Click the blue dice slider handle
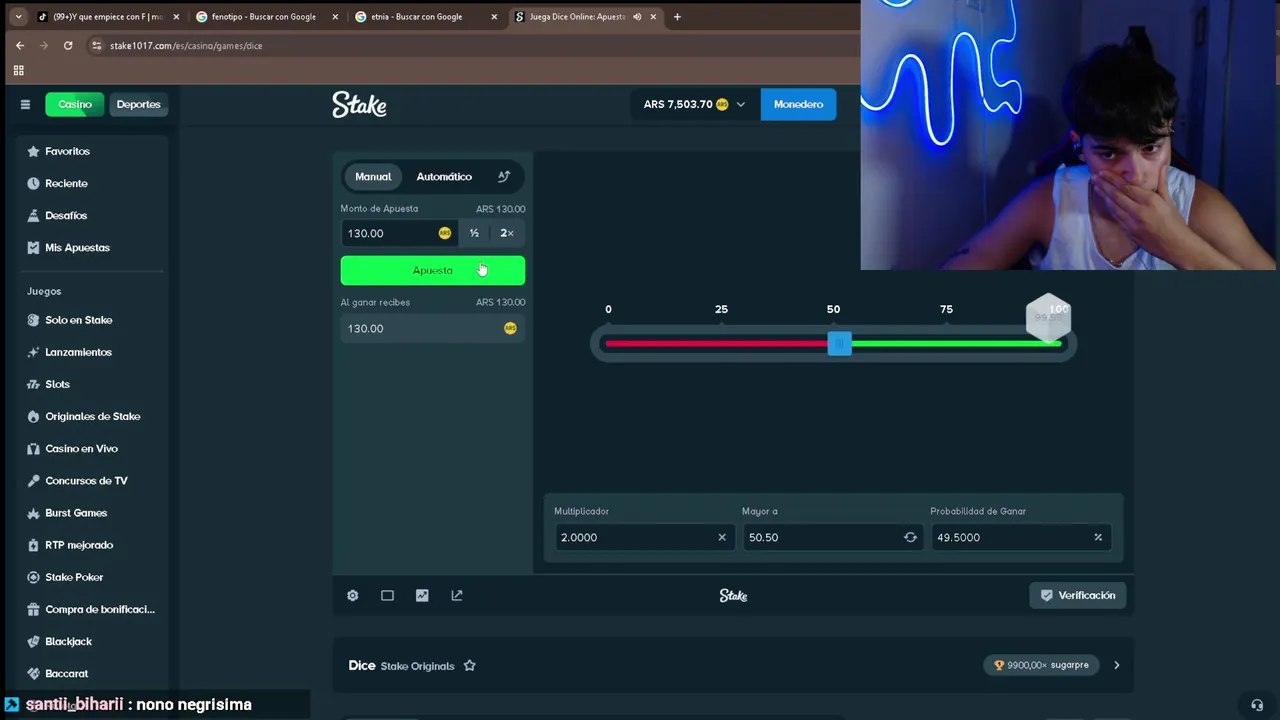Image resolution: width=1280 pixels, height=720 pixels. pyautogui.click(x=839, y=343)
